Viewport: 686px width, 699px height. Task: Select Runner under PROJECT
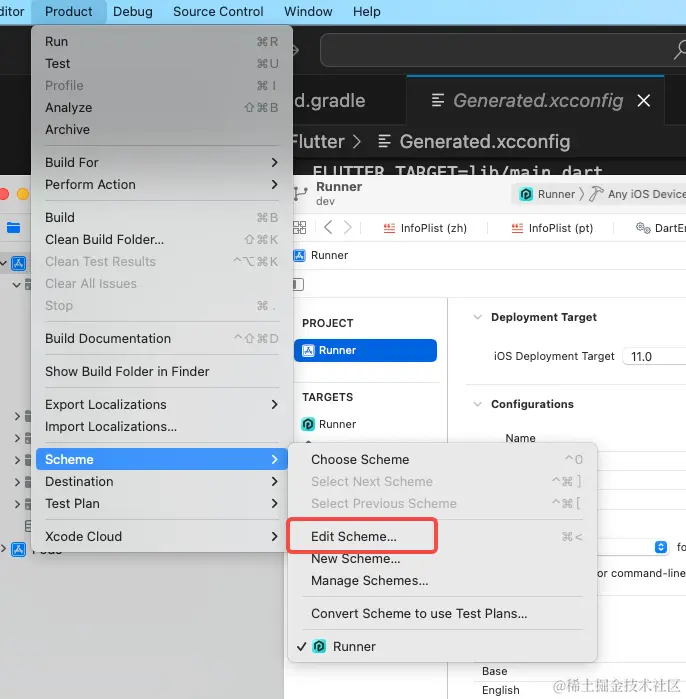pyautogui.click(x=365, y=350)
